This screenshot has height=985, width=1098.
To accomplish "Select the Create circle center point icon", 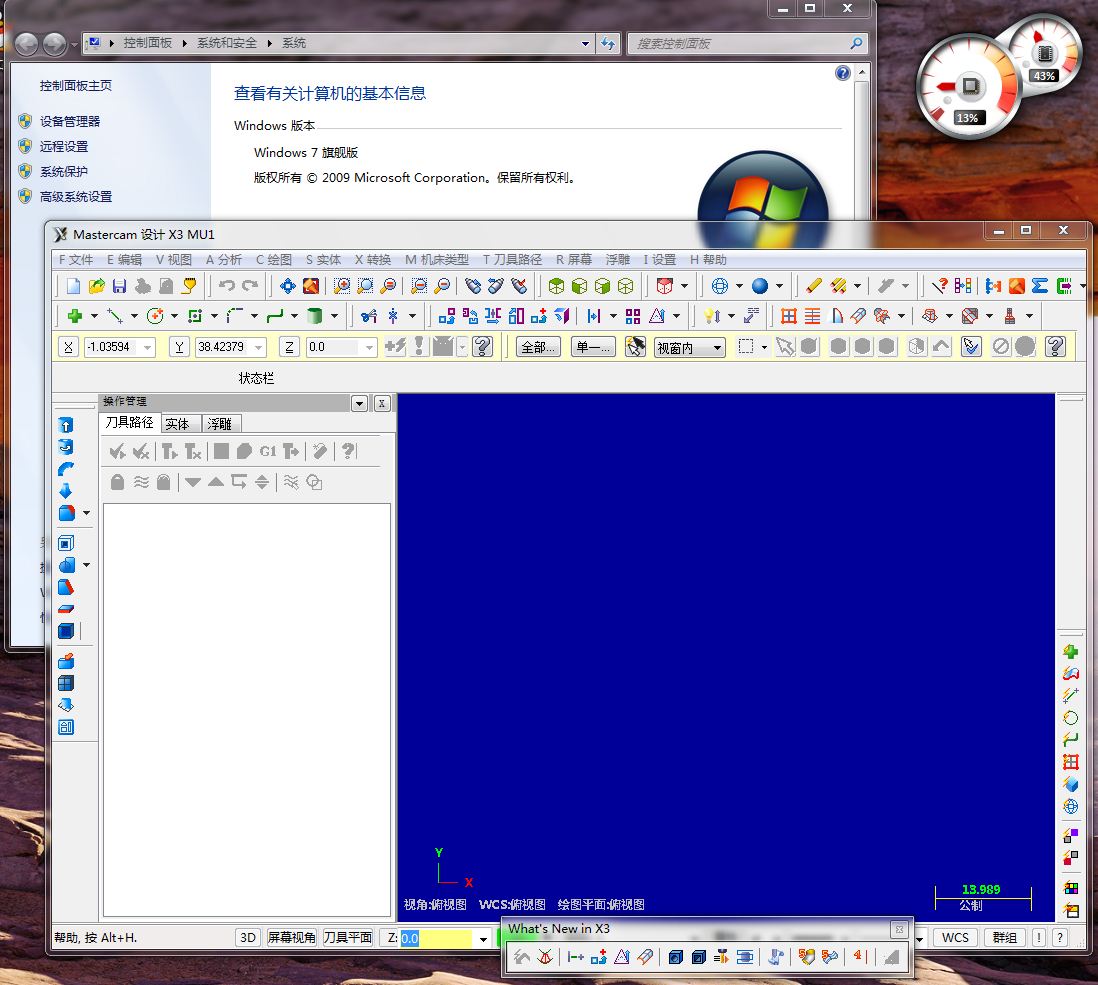I will pyautogui.click(x=155, y=316).
